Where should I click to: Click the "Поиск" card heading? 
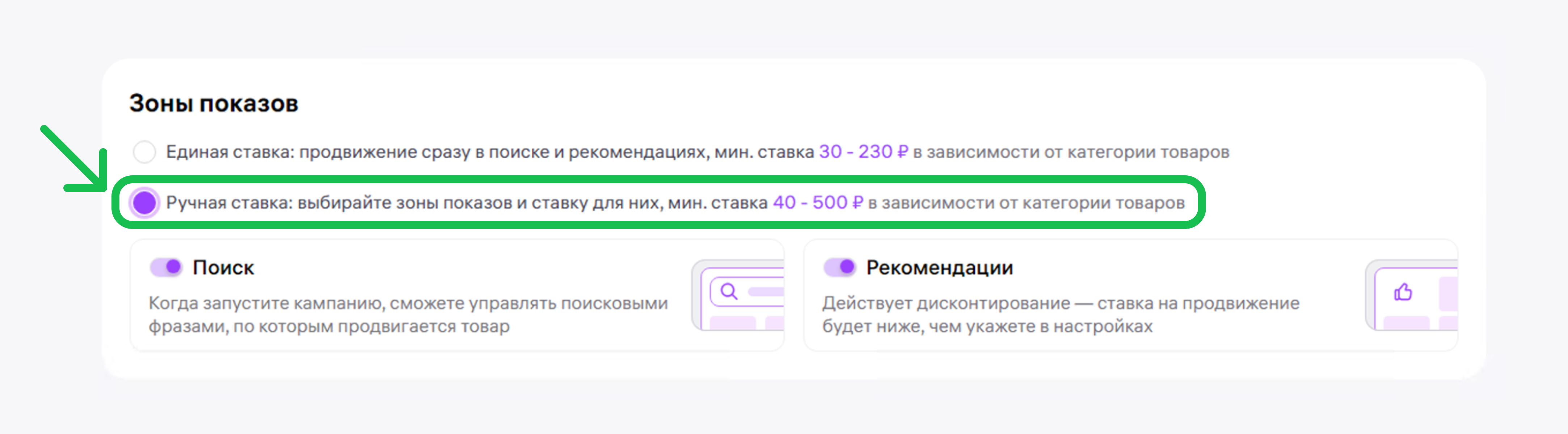point(223,268)
